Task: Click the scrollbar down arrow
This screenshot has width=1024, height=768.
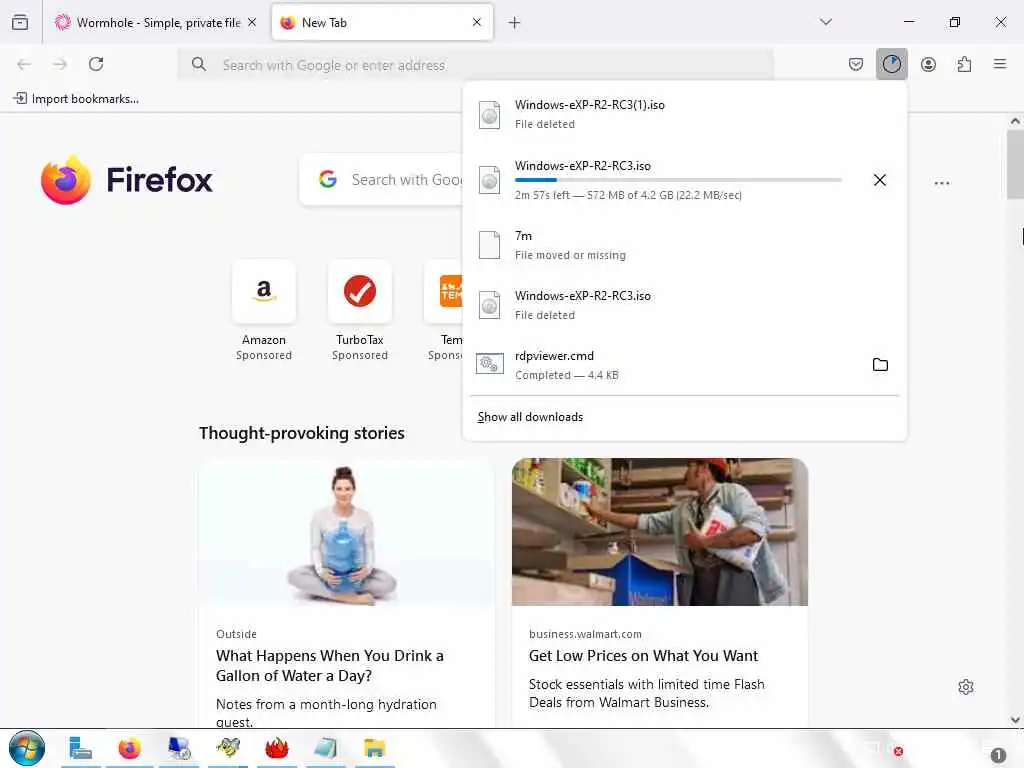Action: point(1015,720)
